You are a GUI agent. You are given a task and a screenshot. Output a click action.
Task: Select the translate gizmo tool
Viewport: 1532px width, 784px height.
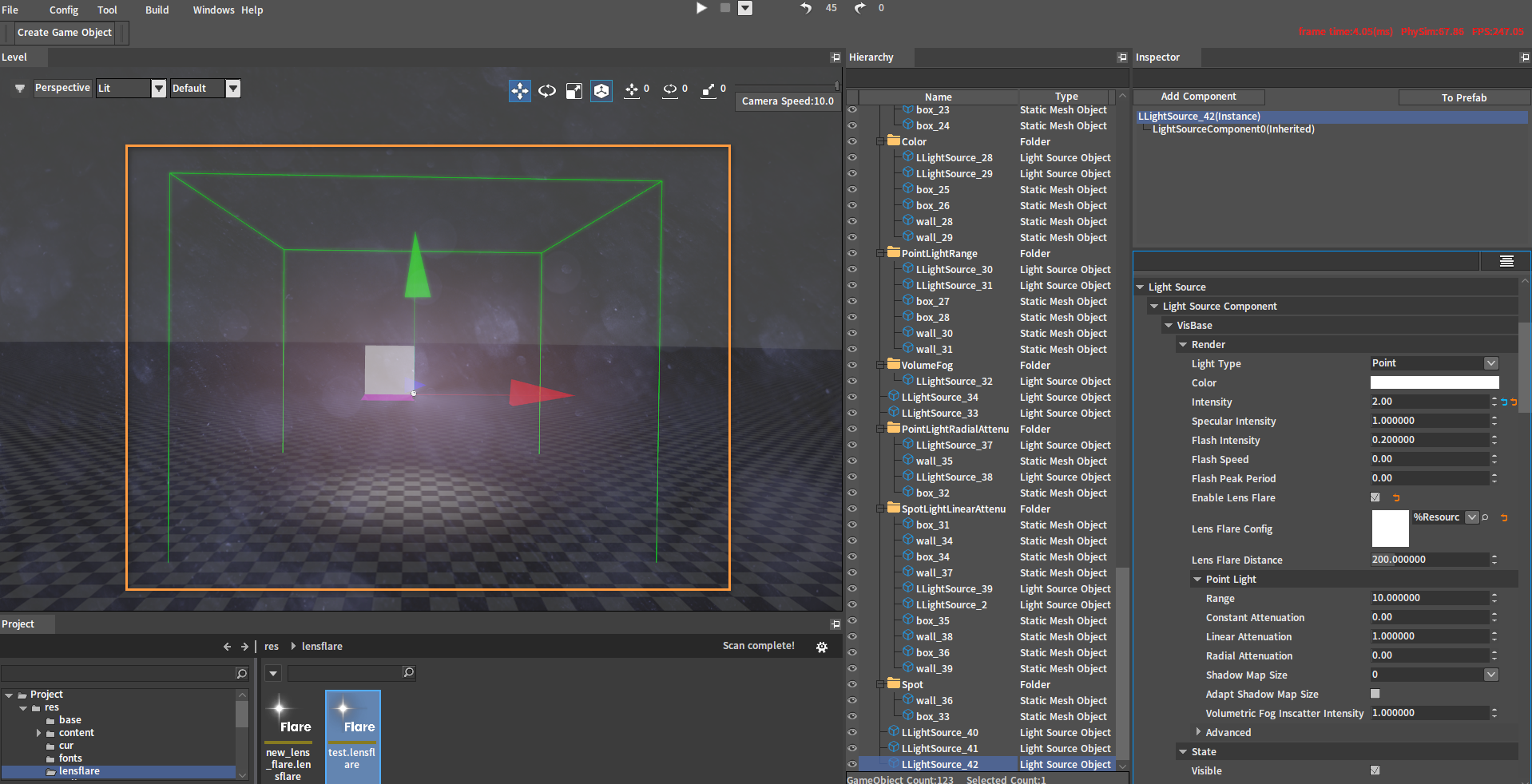click(520, 91)
